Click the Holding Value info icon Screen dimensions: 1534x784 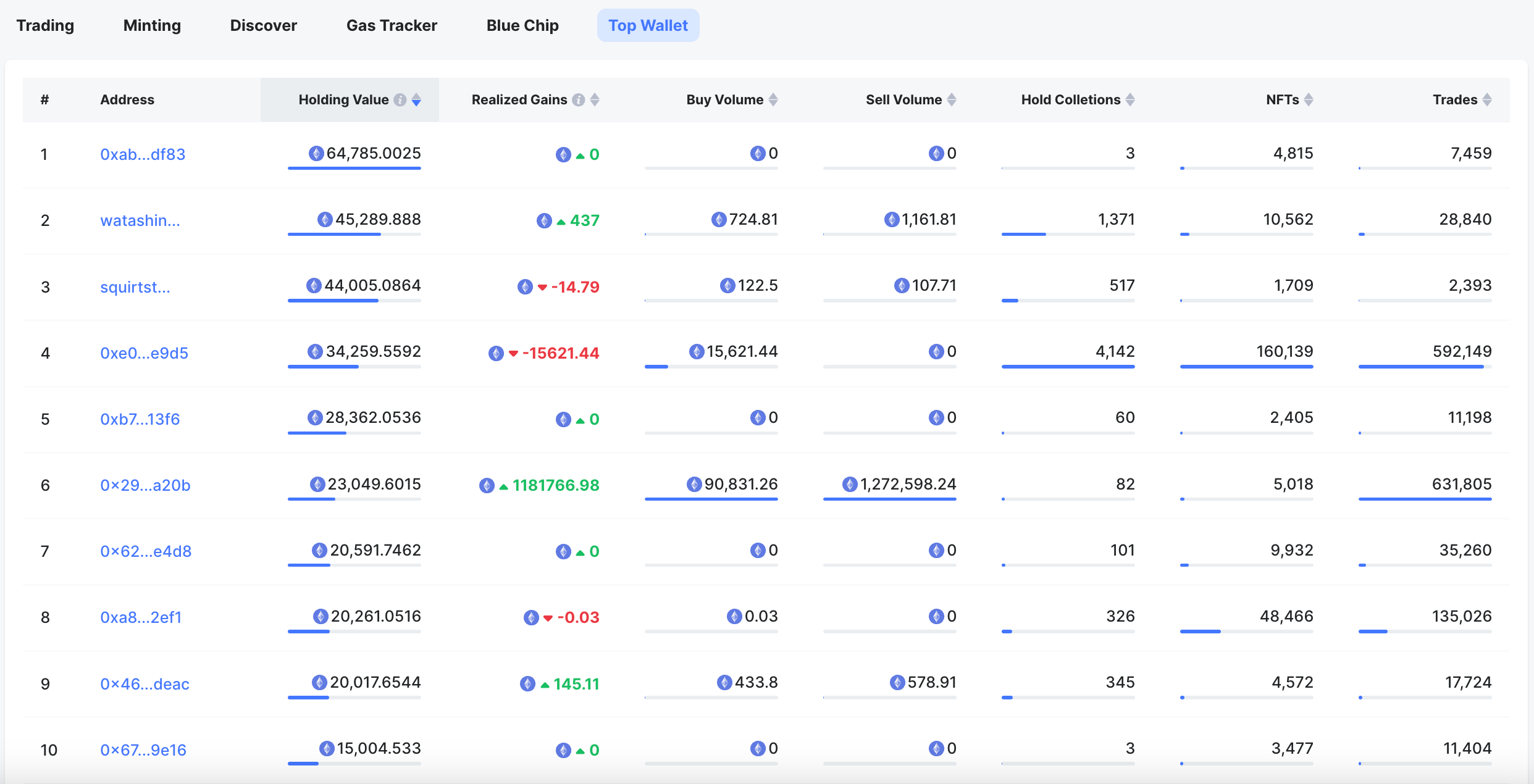pos(400,100)
